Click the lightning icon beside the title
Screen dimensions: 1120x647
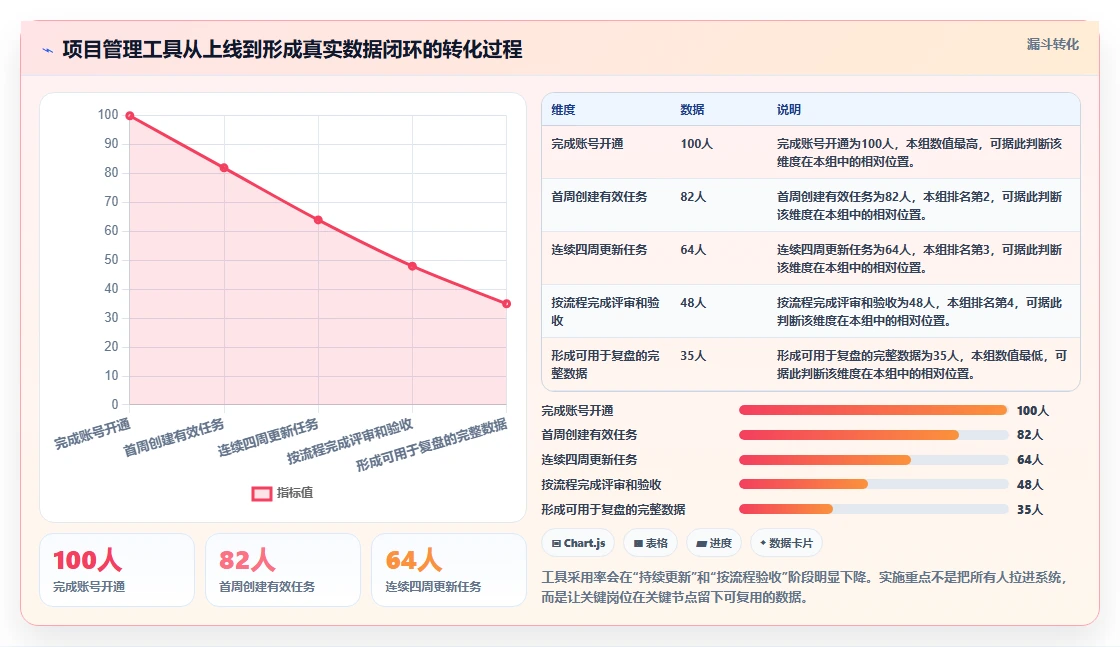47,50
